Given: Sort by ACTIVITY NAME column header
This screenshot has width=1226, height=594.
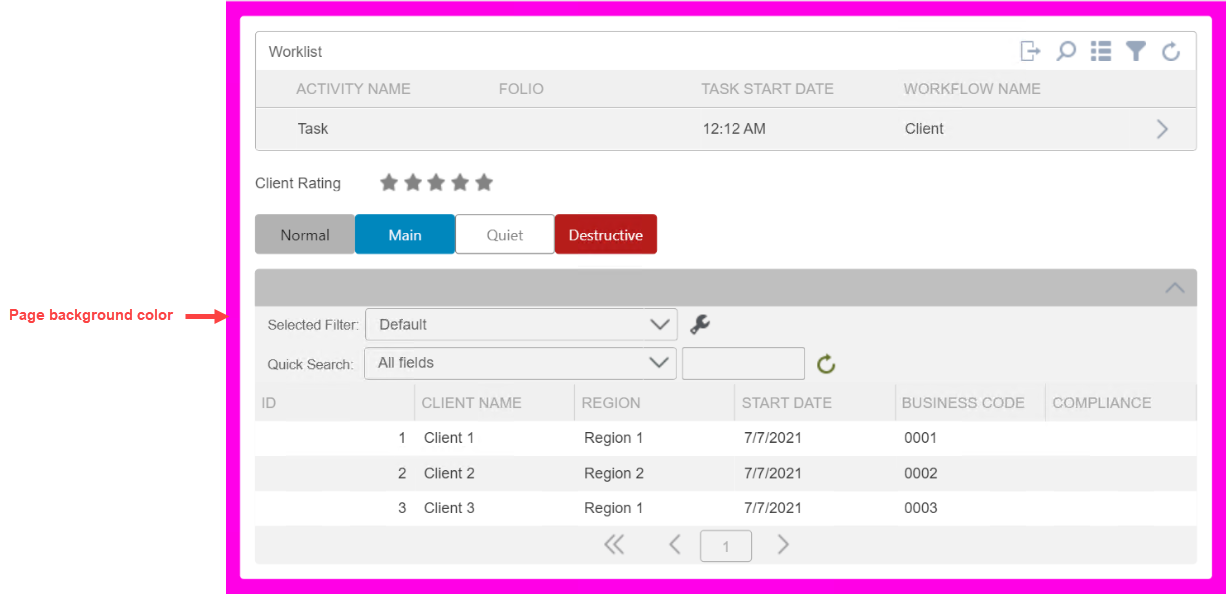Looking at the screenshot, I should 353,89.
